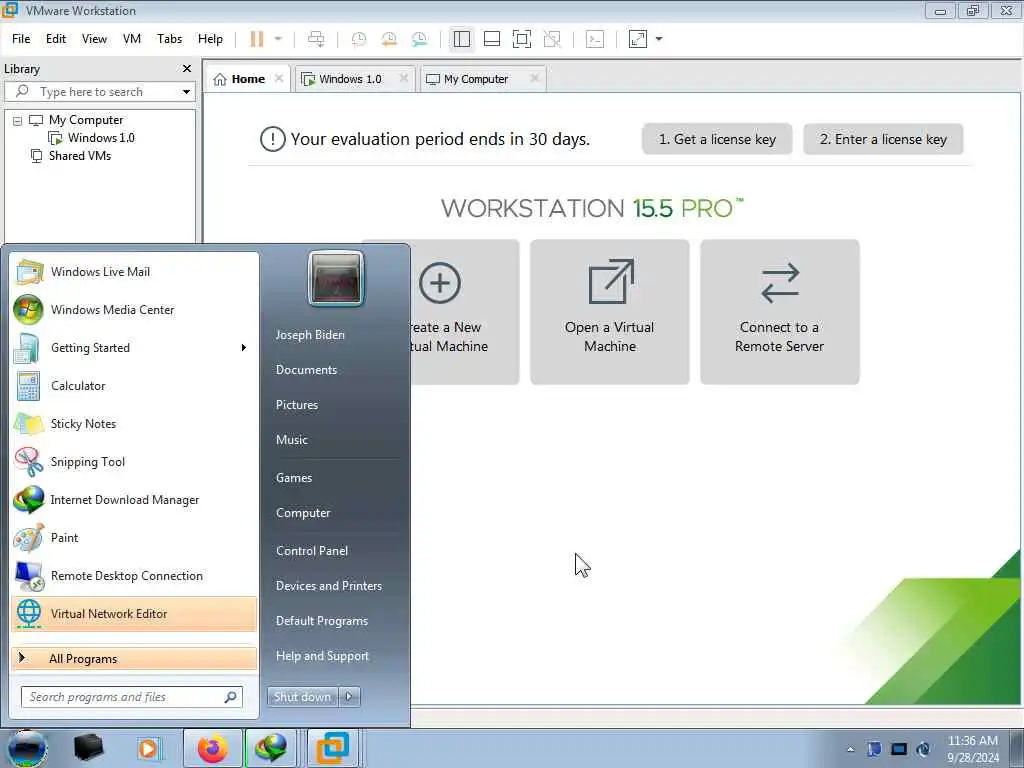Collapse the My Computer tree node
The image size is (1024, 768).
(x=18, y=121)
